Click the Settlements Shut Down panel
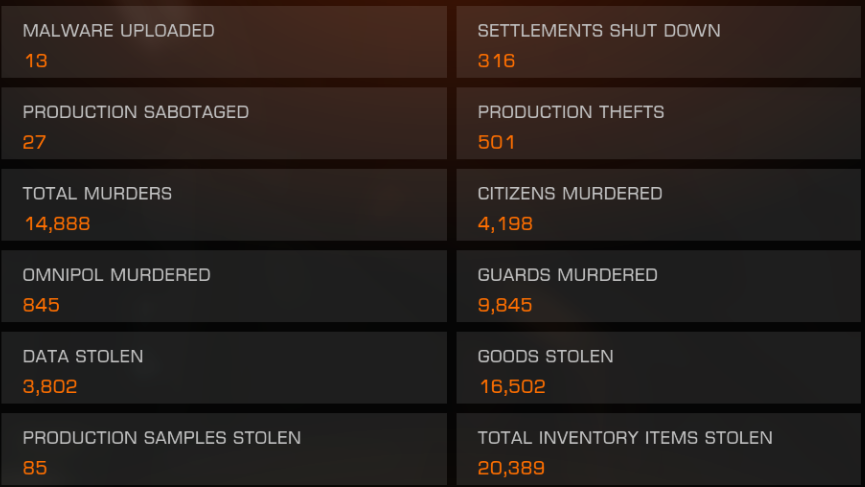 [659, 42]
